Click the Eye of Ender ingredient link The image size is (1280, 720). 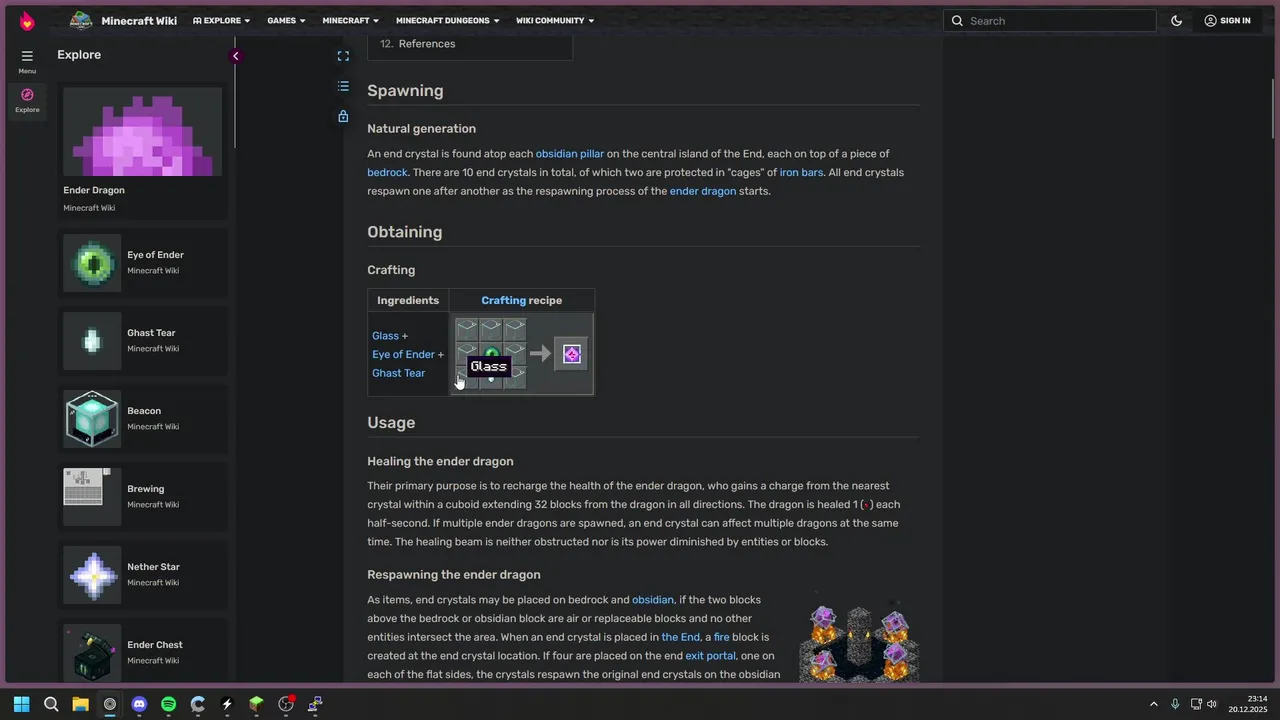coord(403,354)
